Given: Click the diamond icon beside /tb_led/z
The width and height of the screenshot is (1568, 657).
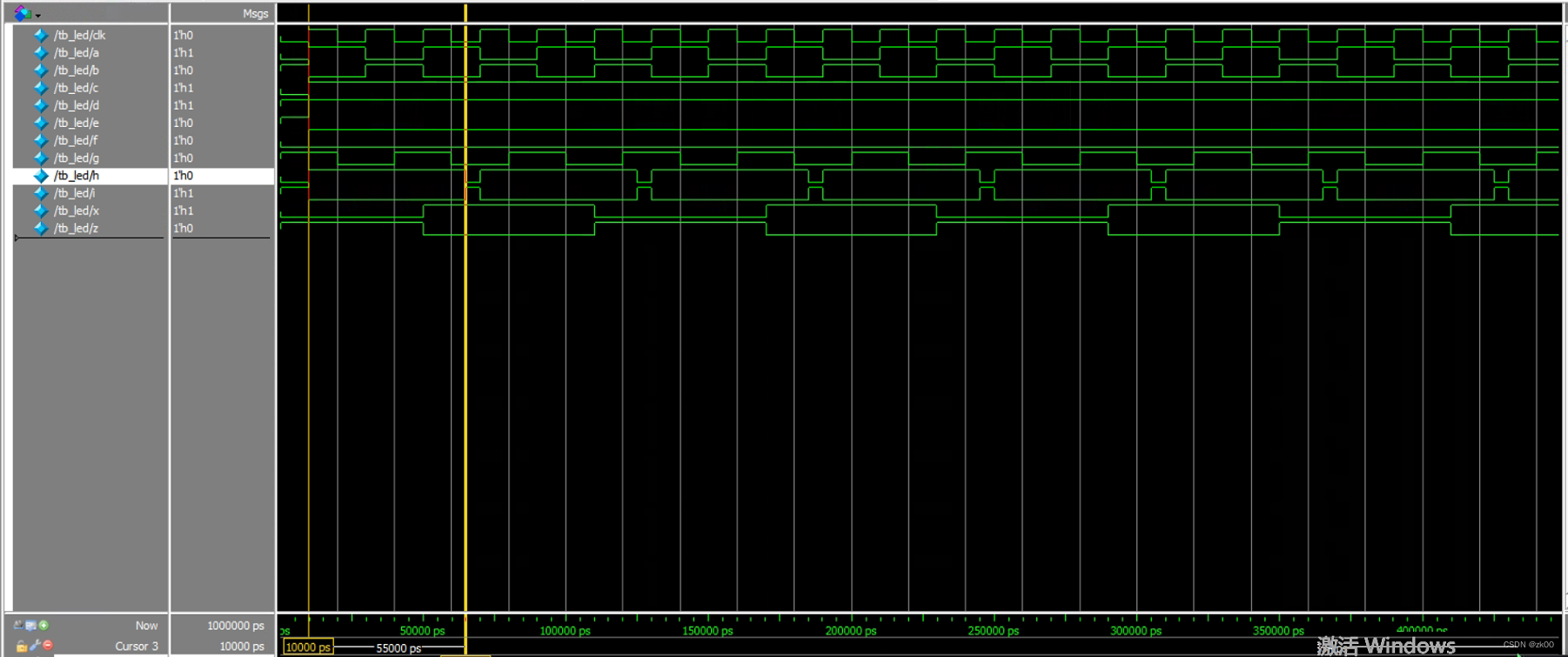Looking at the screenshot, I should pyautogui.click(x=41, y=228).
